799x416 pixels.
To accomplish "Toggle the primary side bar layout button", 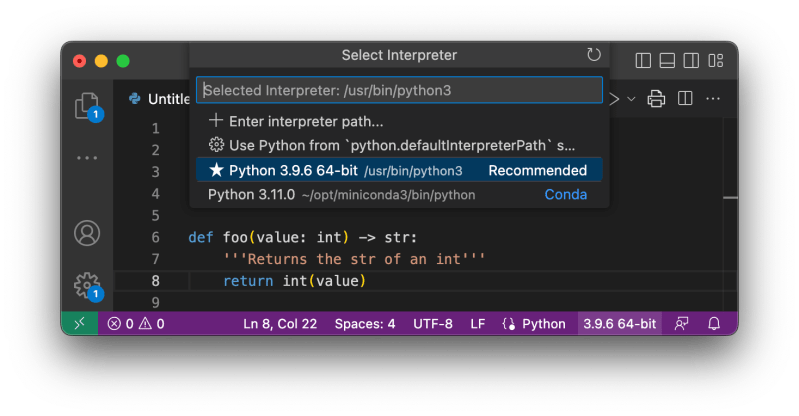I will [643, 61].
